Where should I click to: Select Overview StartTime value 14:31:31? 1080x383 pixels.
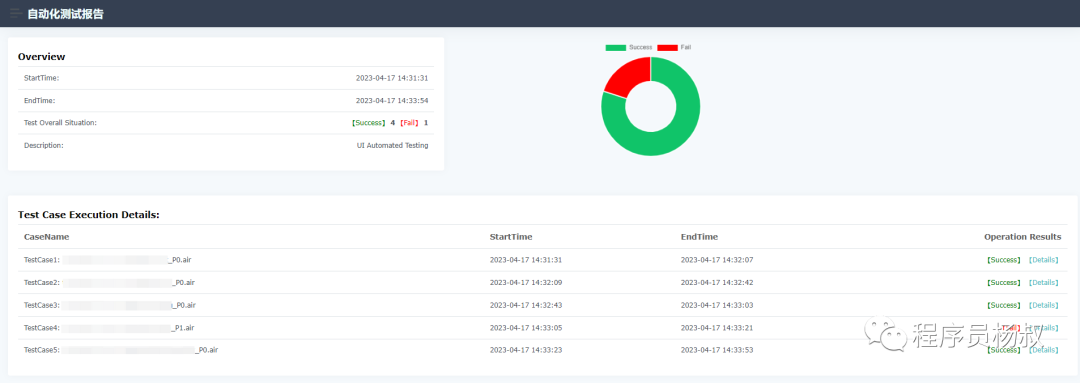click(x=392, y=78)
